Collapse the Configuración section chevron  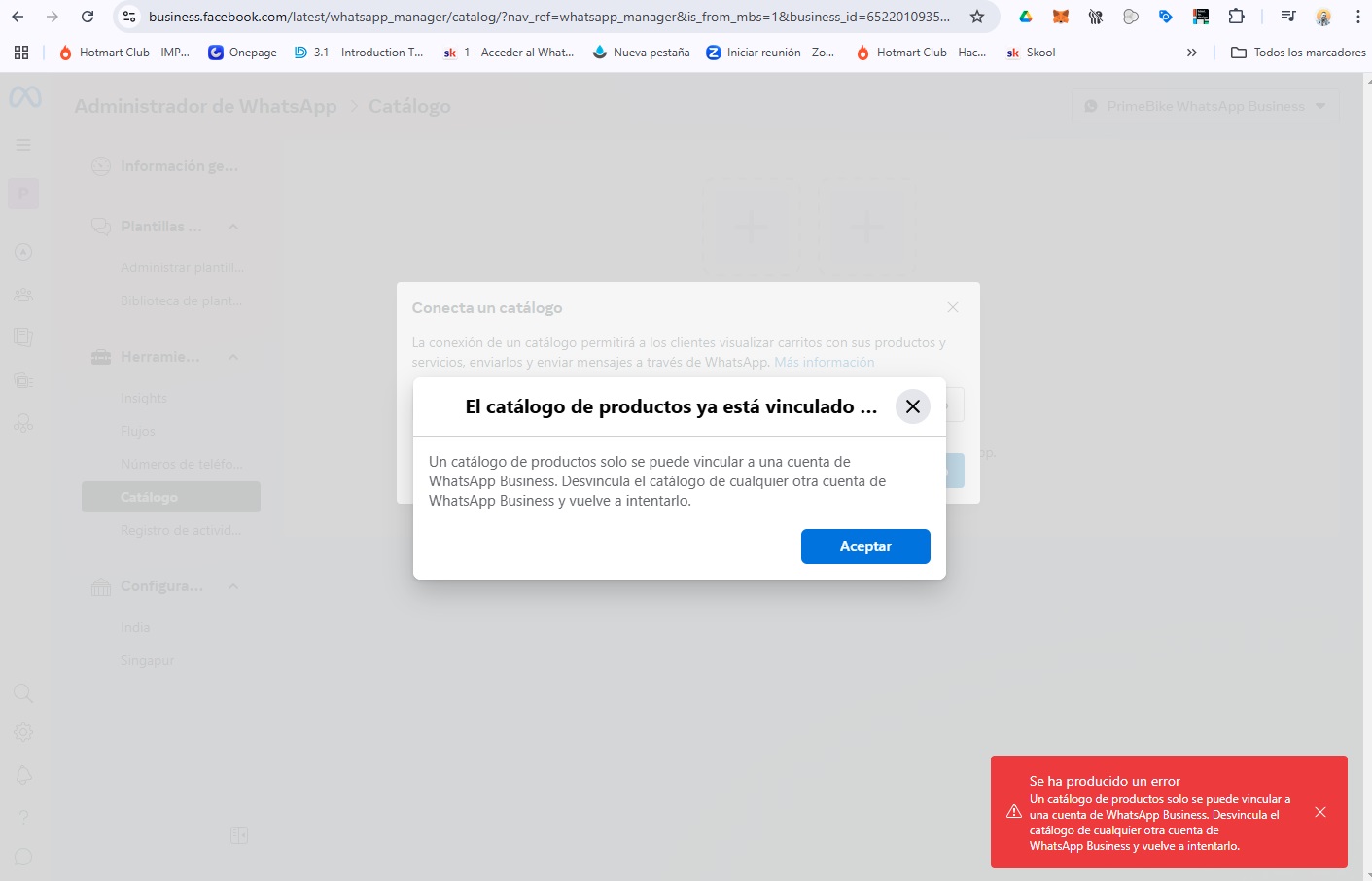click(x=232, y=586)
